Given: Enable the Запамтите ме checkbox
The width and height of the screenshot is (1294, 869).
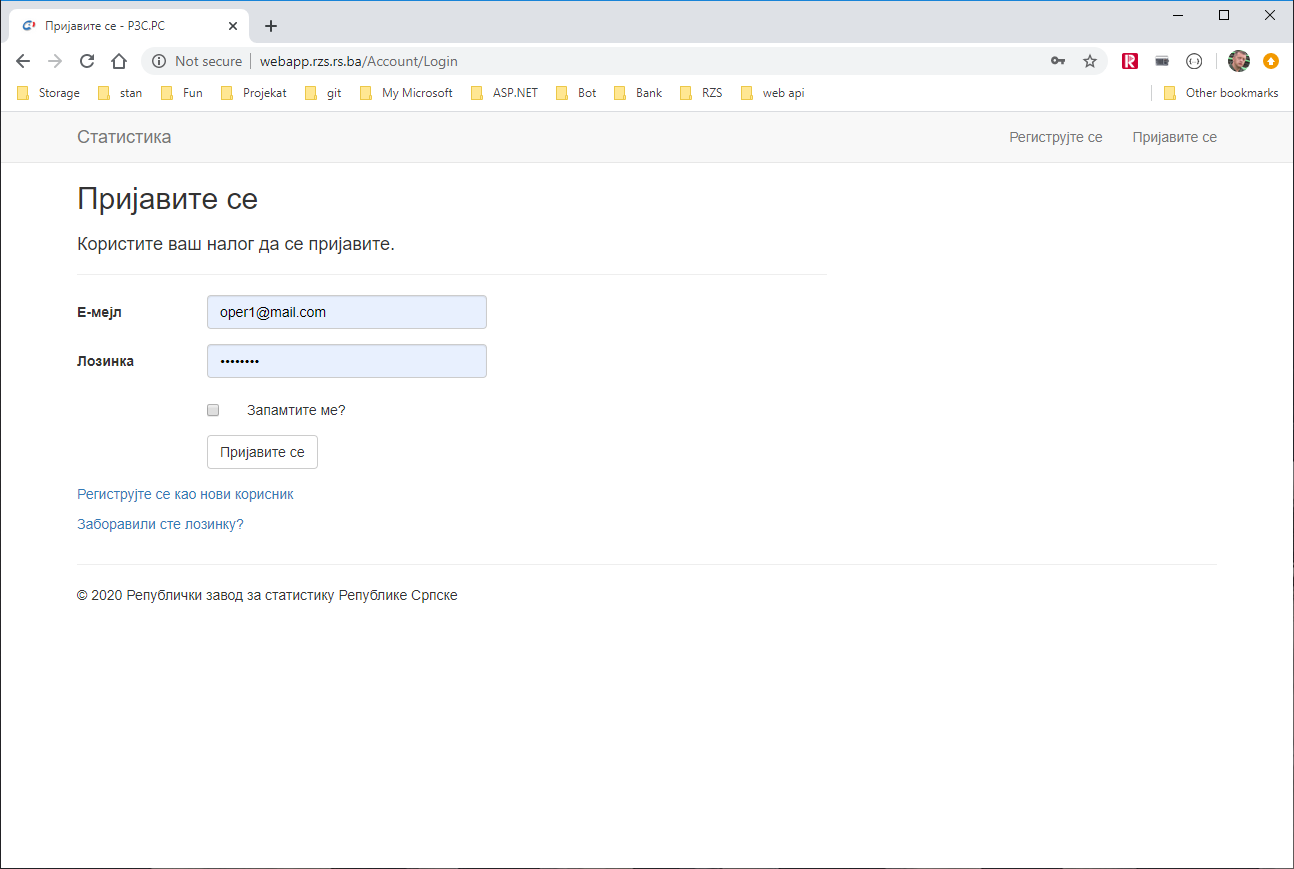Looking at the screenshot, I should click(x=213, y=410).
